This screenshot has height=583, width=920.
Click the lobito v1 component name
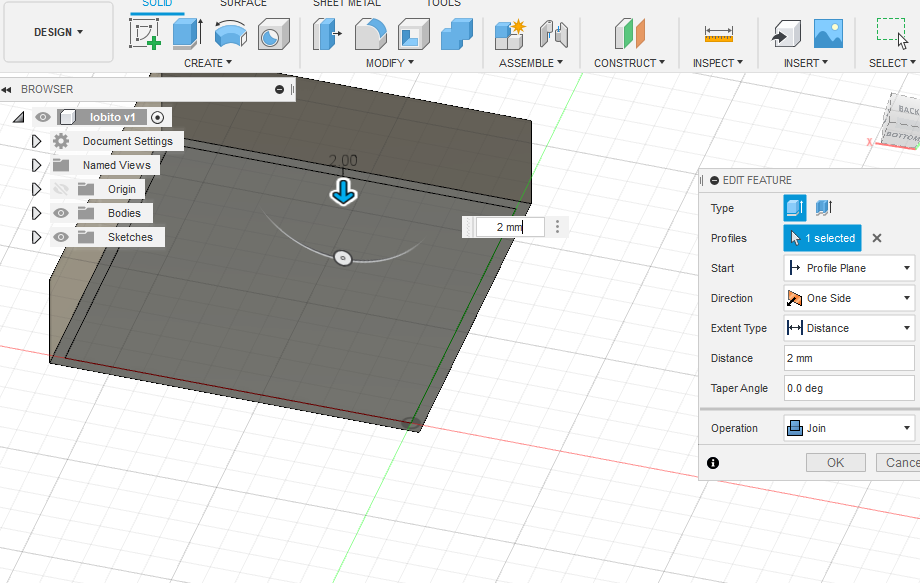pos(113,117)
